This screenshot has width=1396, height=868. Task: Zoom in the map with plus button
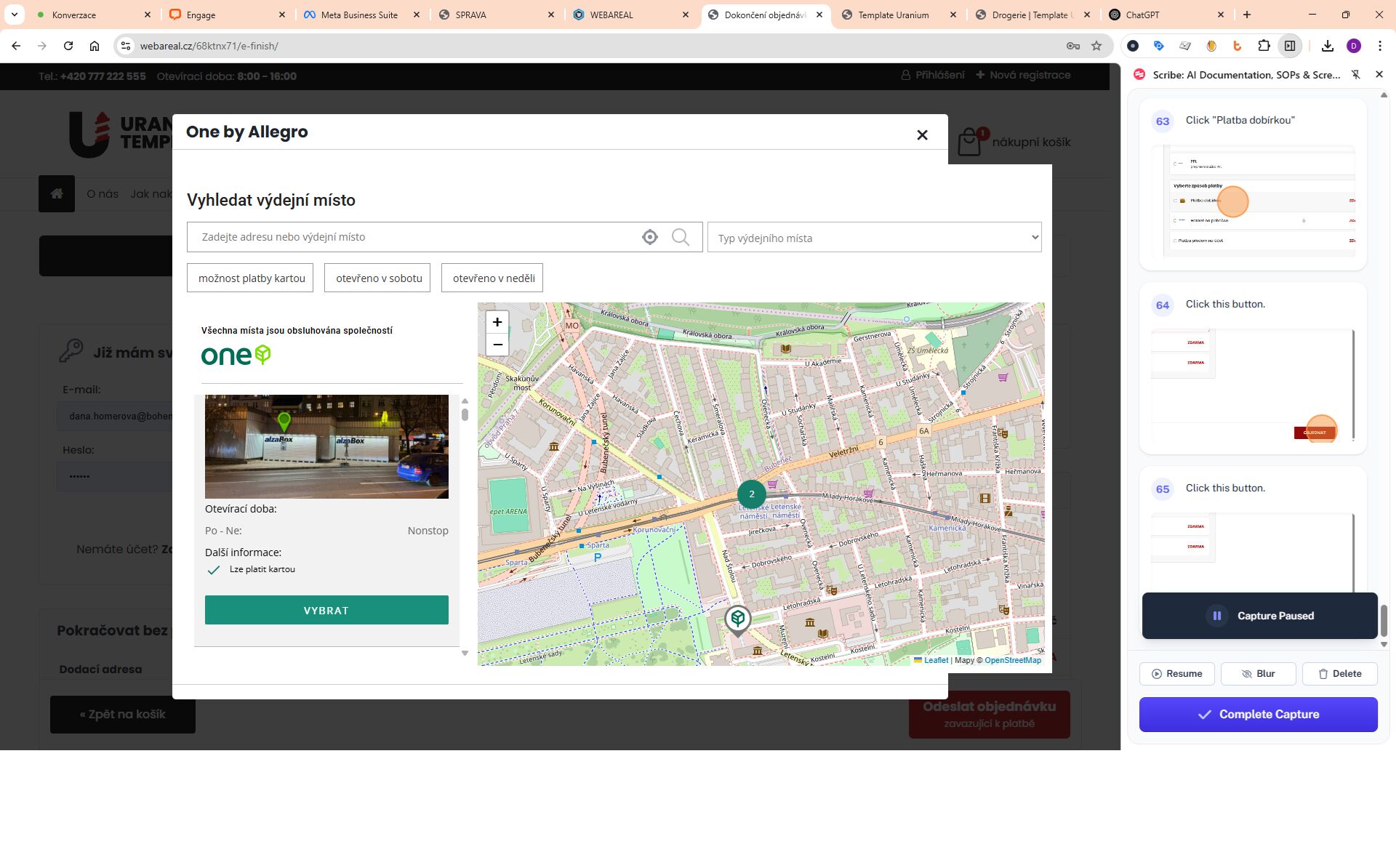(x=497, y=322)
